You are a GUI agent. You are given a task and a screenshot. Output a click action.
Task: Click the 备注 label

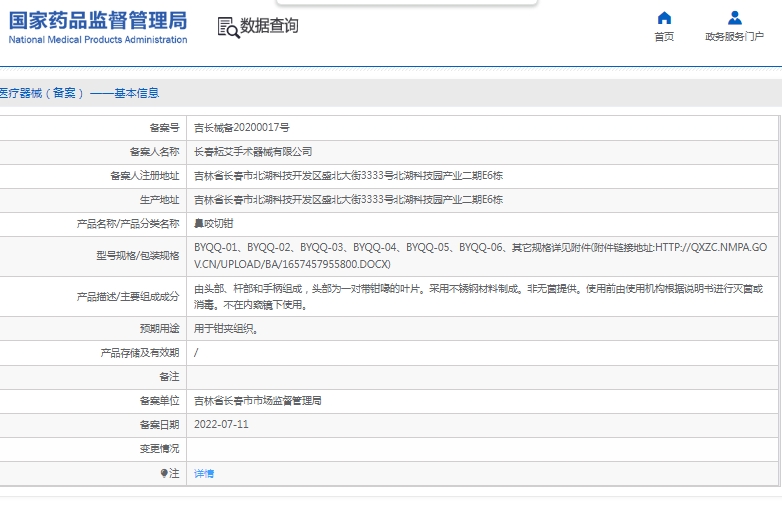170,377
